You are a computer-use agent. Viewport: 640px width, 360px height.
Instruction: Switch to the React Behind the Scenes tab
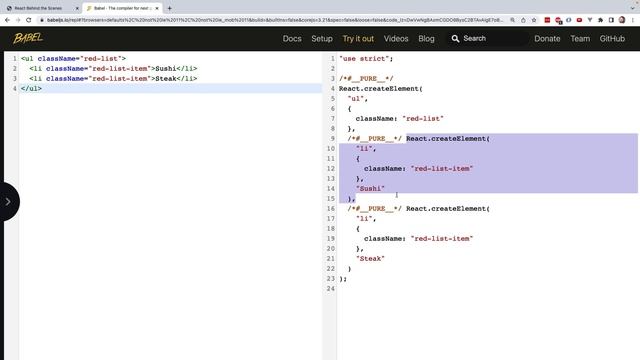(41, 8)
